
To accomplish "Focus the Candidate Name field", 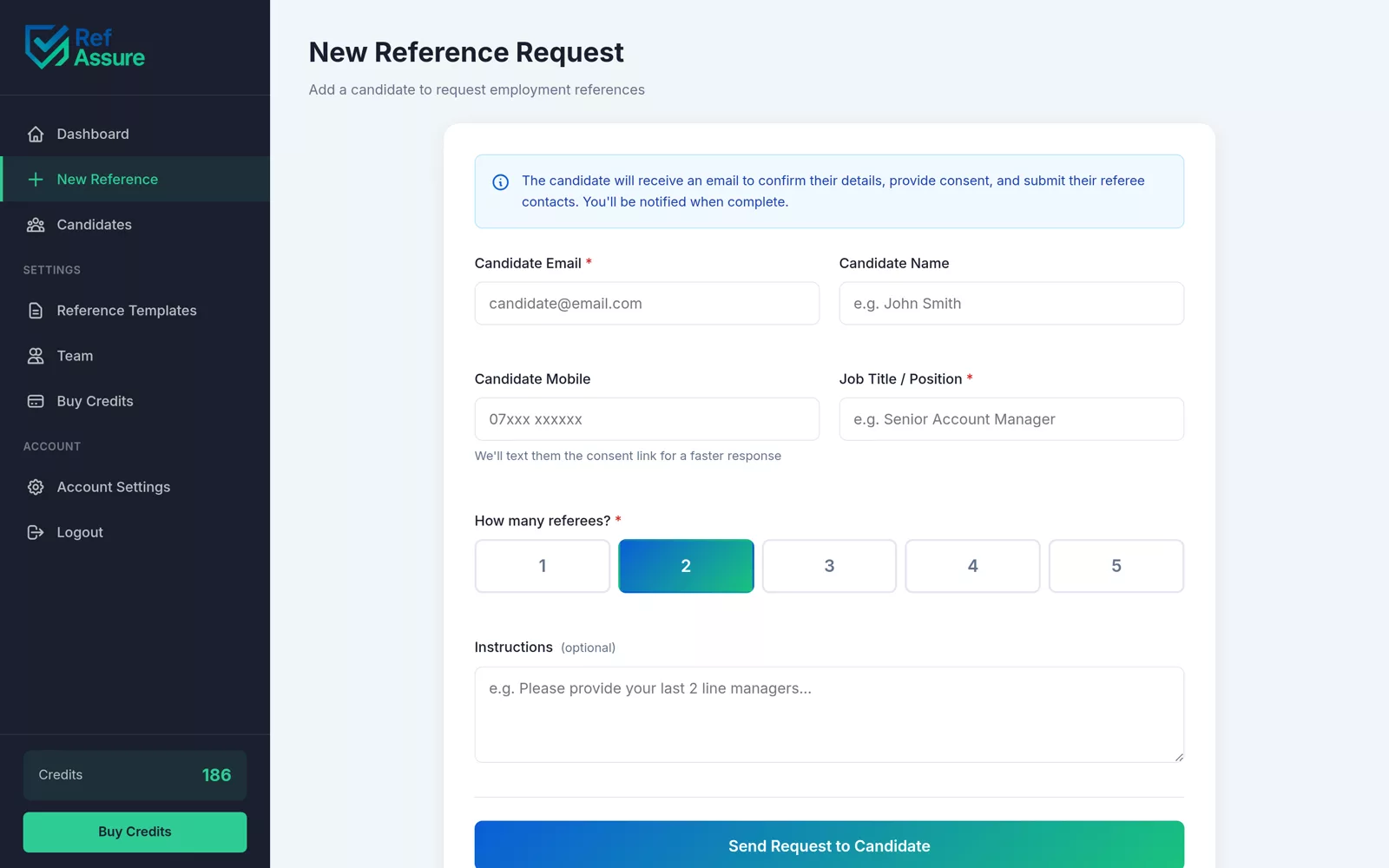I will 1011,304.
